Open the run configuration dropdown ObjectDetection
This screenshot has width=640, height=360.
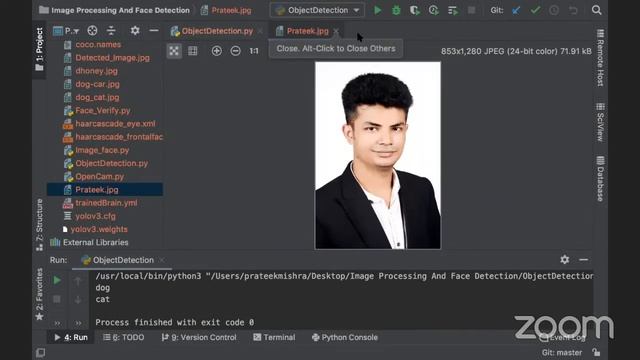317,10
